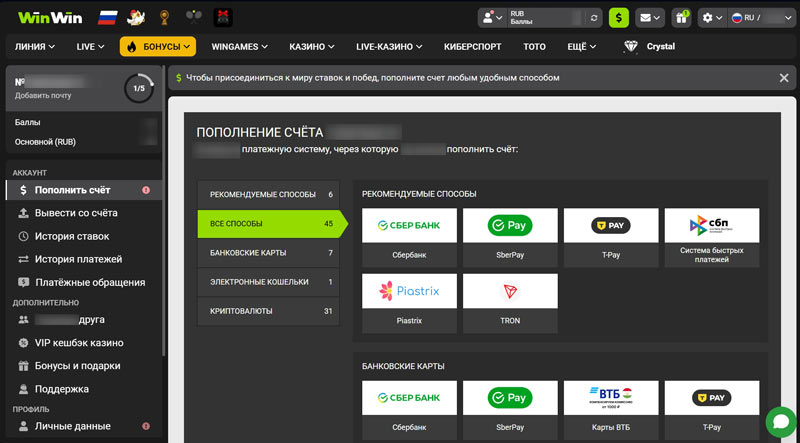Open Вывести со счёта in sidebar

[84, 213]
